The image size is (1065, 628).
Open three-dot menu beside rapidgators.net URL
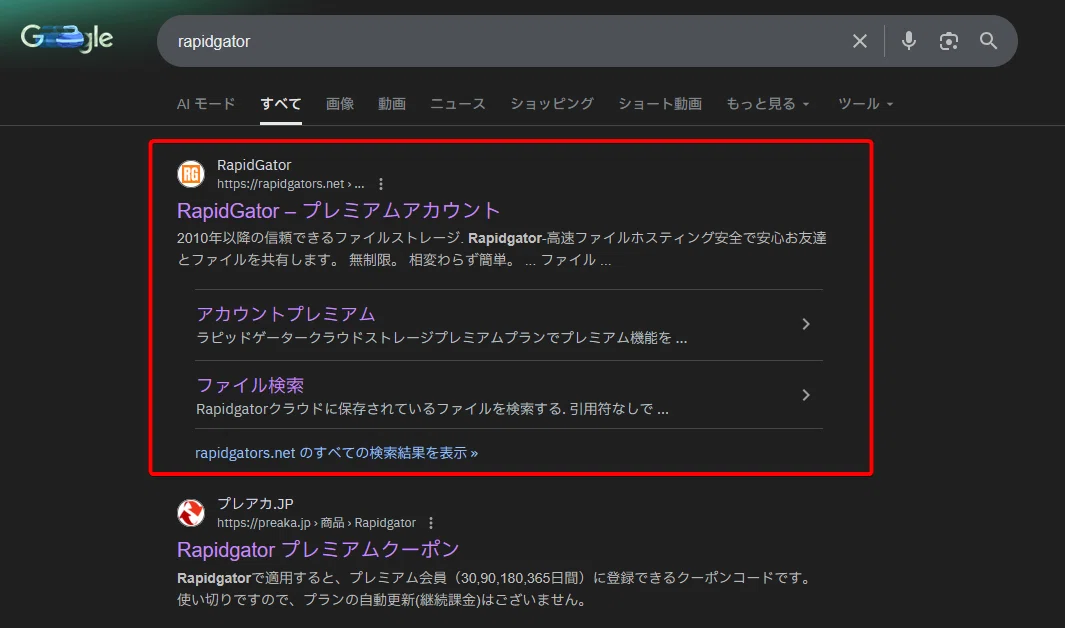tap(381, 184)
